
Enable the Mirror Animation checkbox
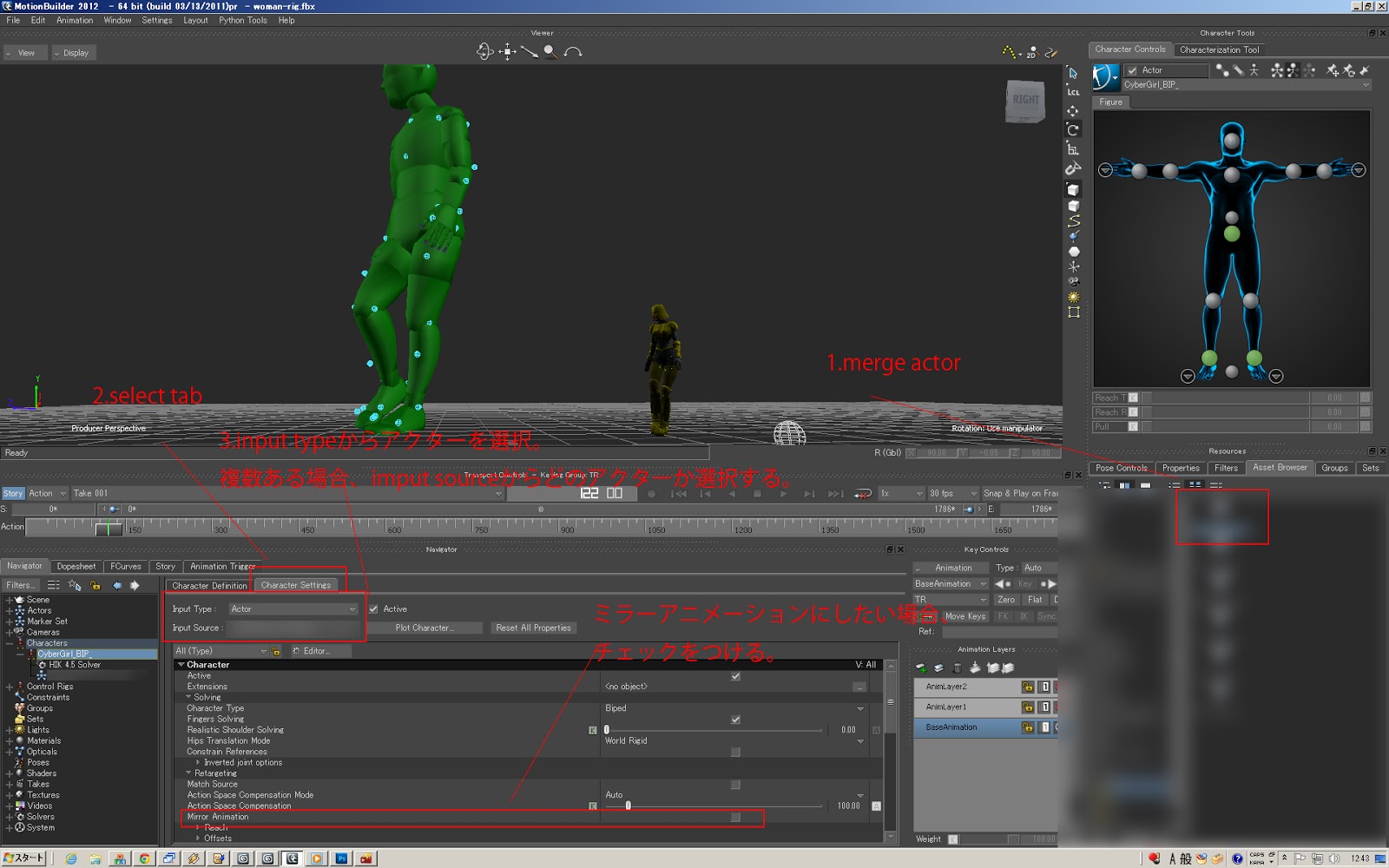pos(736,817)
